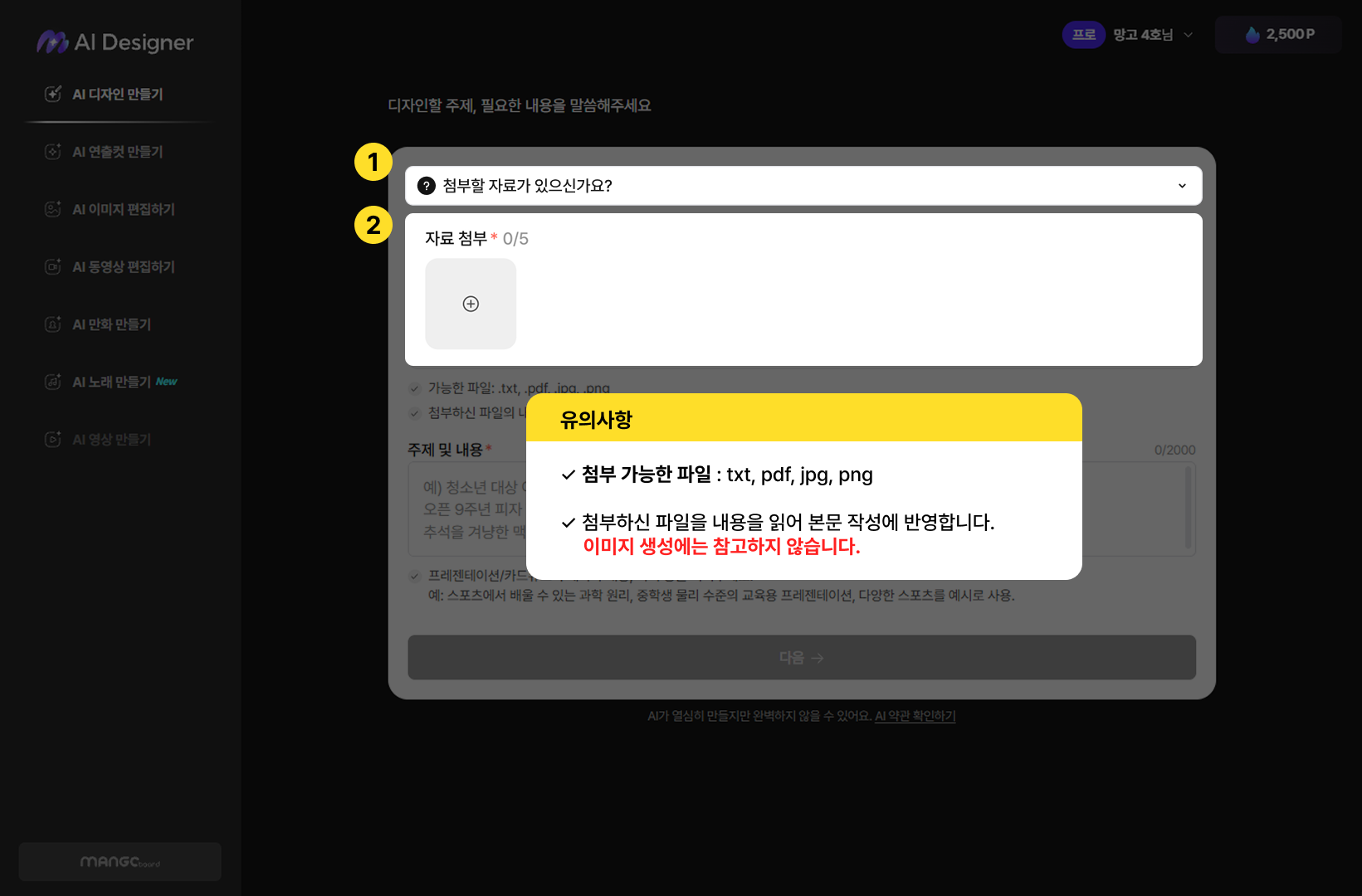Select AI 디자인 만들기 menu label
1362x896 pixels.
[118, 95]
